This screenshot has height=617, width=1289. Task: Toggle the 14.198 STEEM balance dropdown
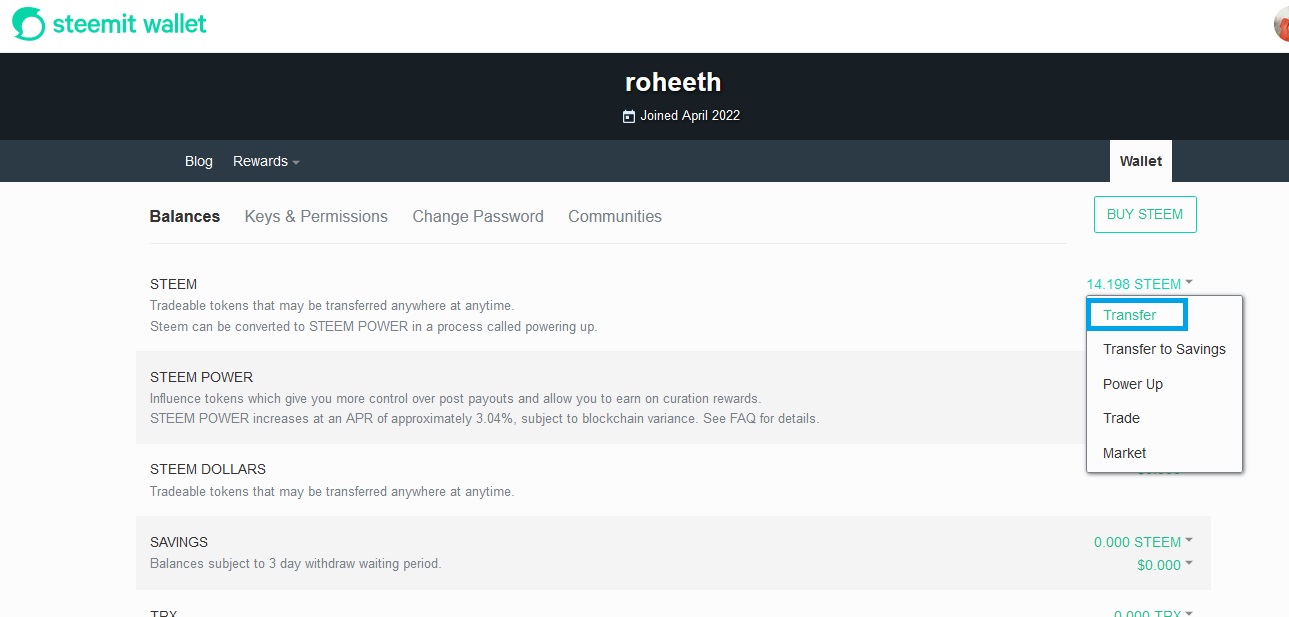[1140, 284]
